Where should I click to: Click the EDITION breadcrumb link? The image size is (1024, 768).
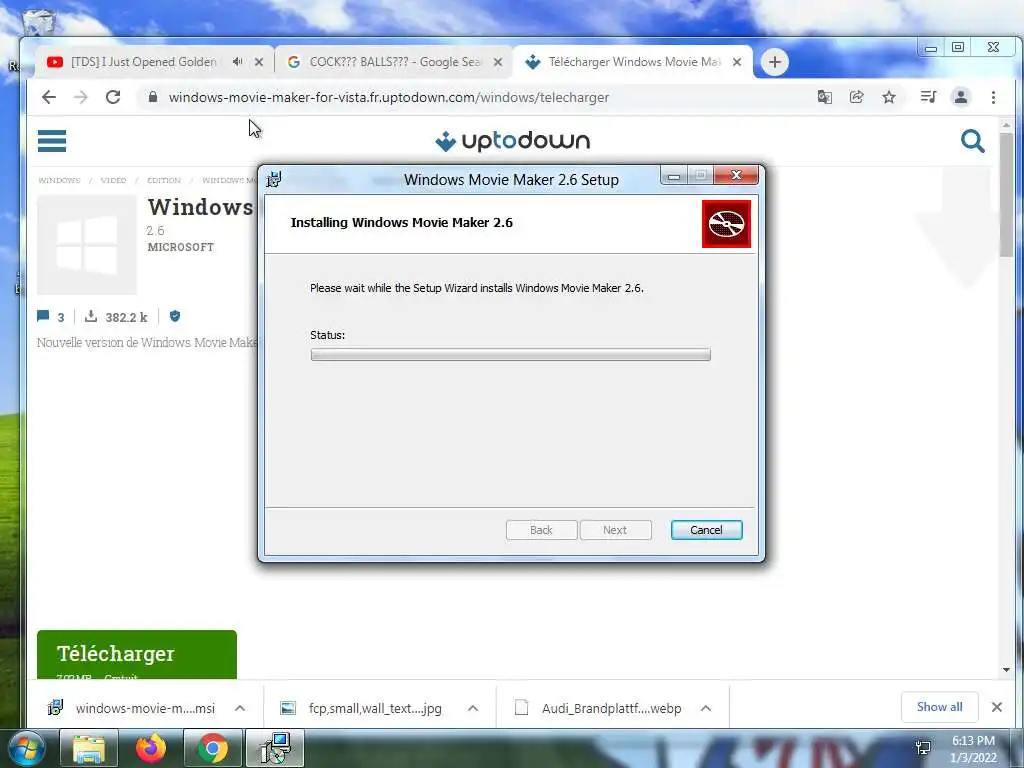(x=164, y=180)
